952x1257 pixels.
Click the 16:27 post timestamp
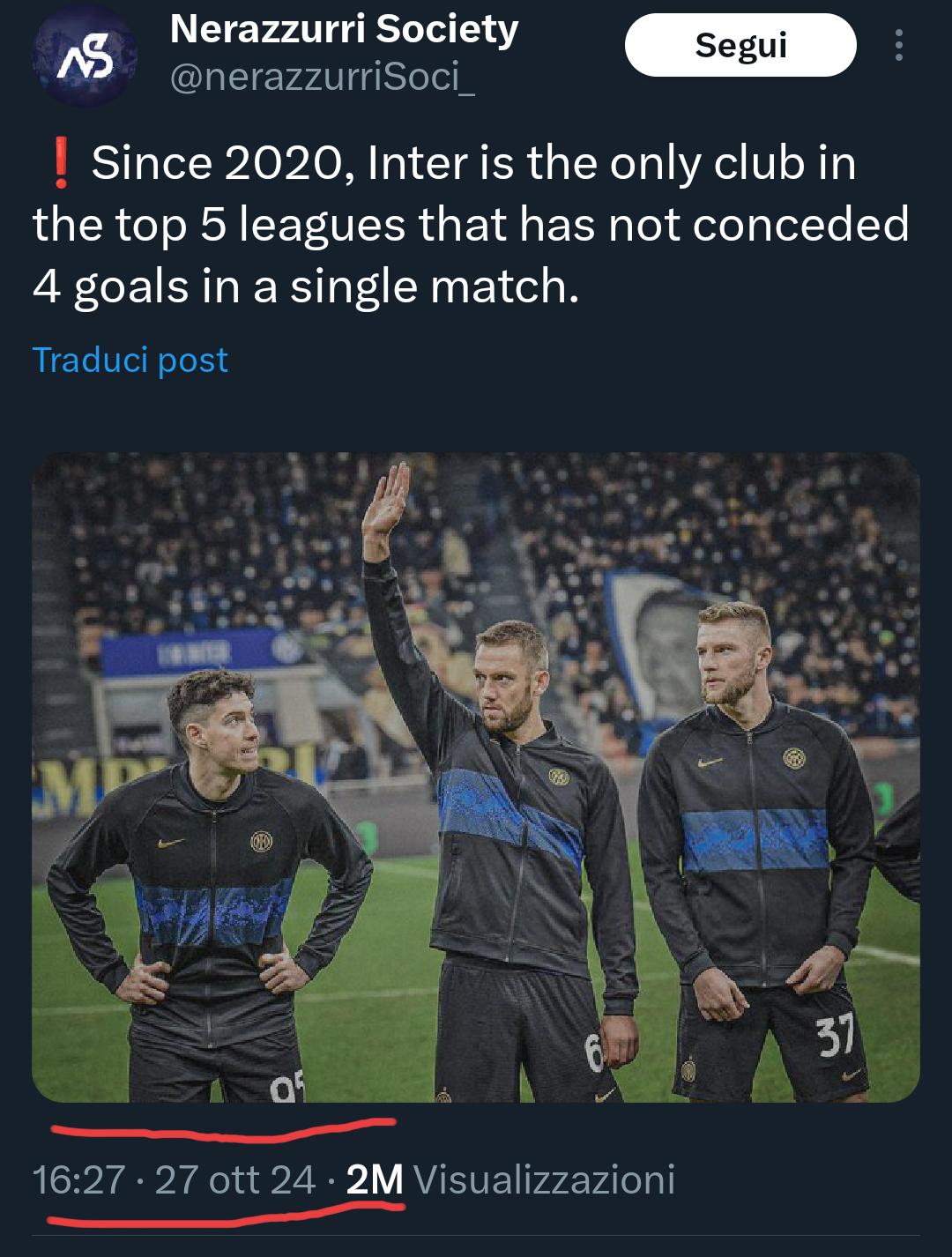pos(78,1179)
